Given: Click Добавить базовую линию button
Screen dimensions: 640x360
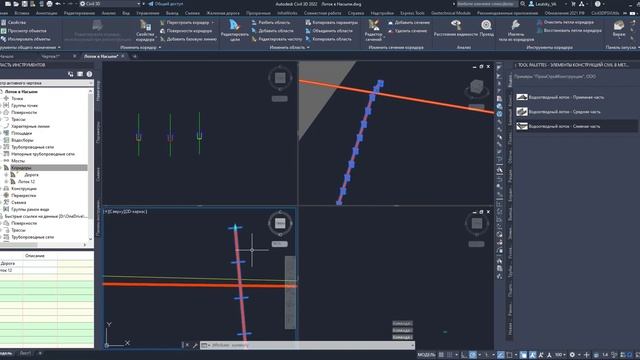Looking at the screenshot, I should point(189,39).
